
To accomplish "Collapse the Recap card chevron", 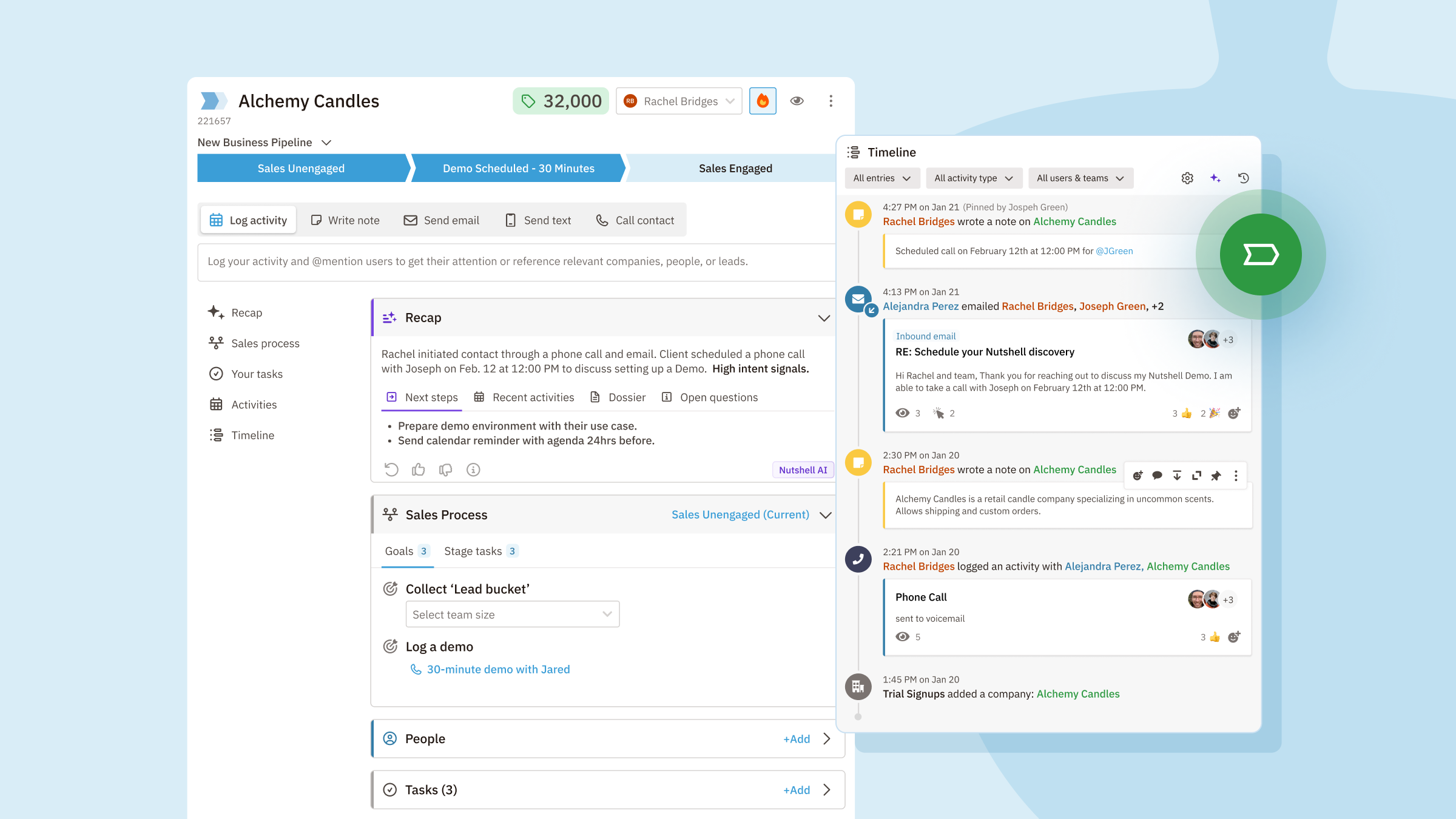I will (x=823, y=318).
